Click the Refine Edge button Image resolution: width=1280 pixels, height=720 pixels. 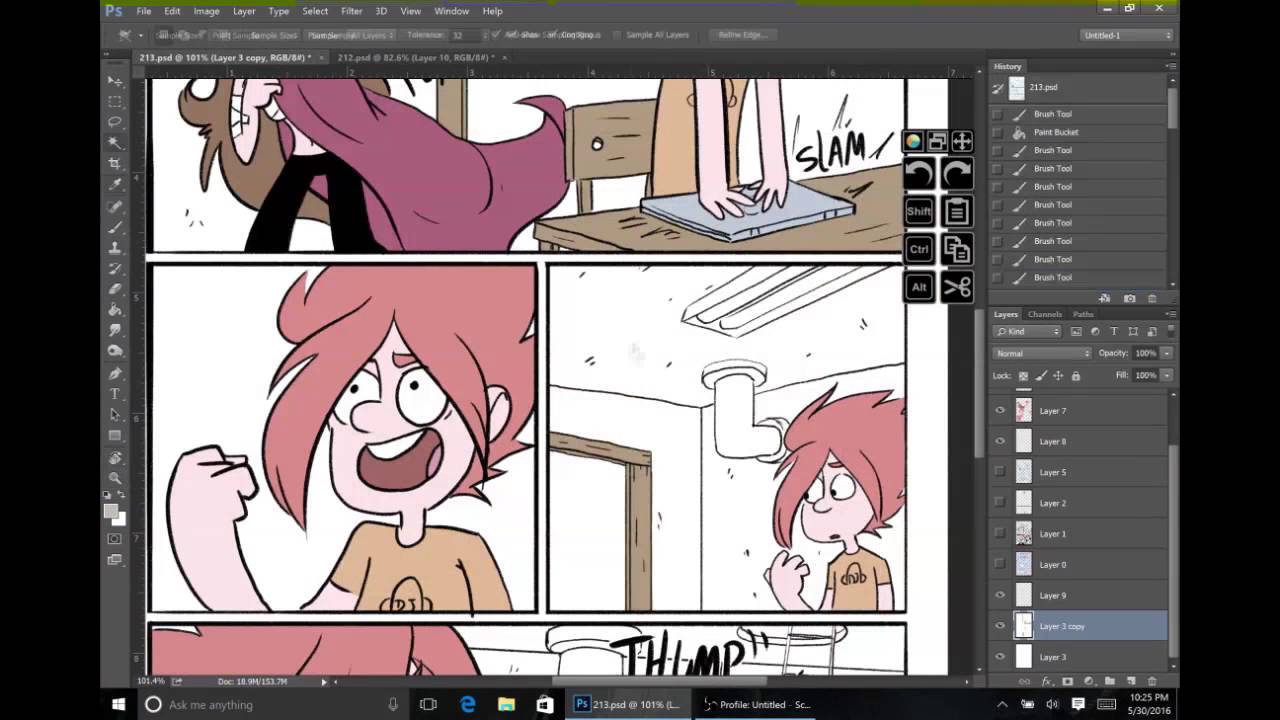click(743, 35)
